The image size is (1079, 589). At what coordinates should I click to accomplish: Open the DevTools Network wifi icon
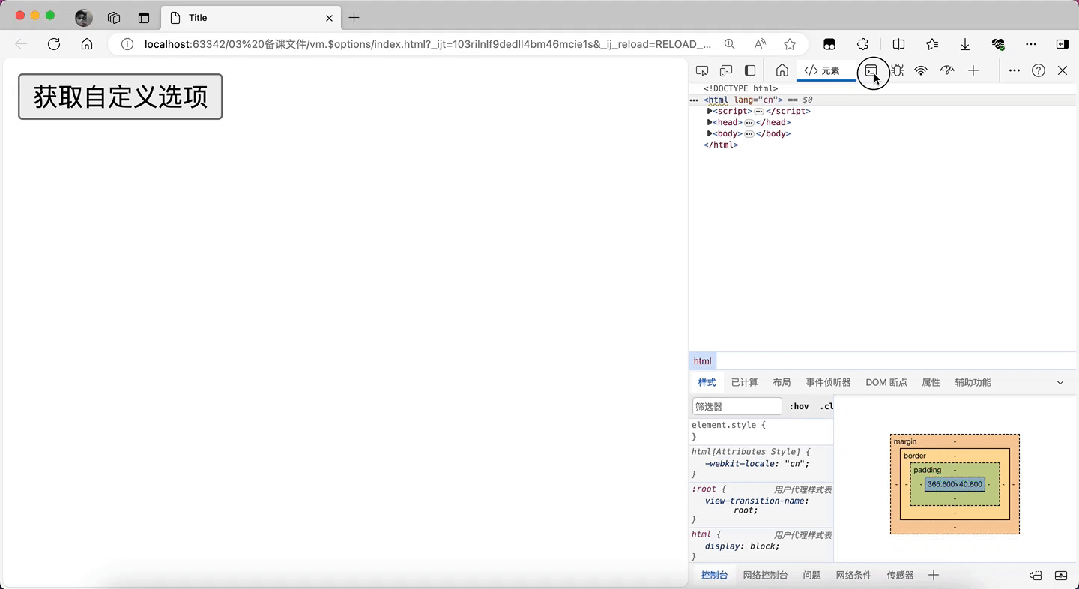(921, 70)
